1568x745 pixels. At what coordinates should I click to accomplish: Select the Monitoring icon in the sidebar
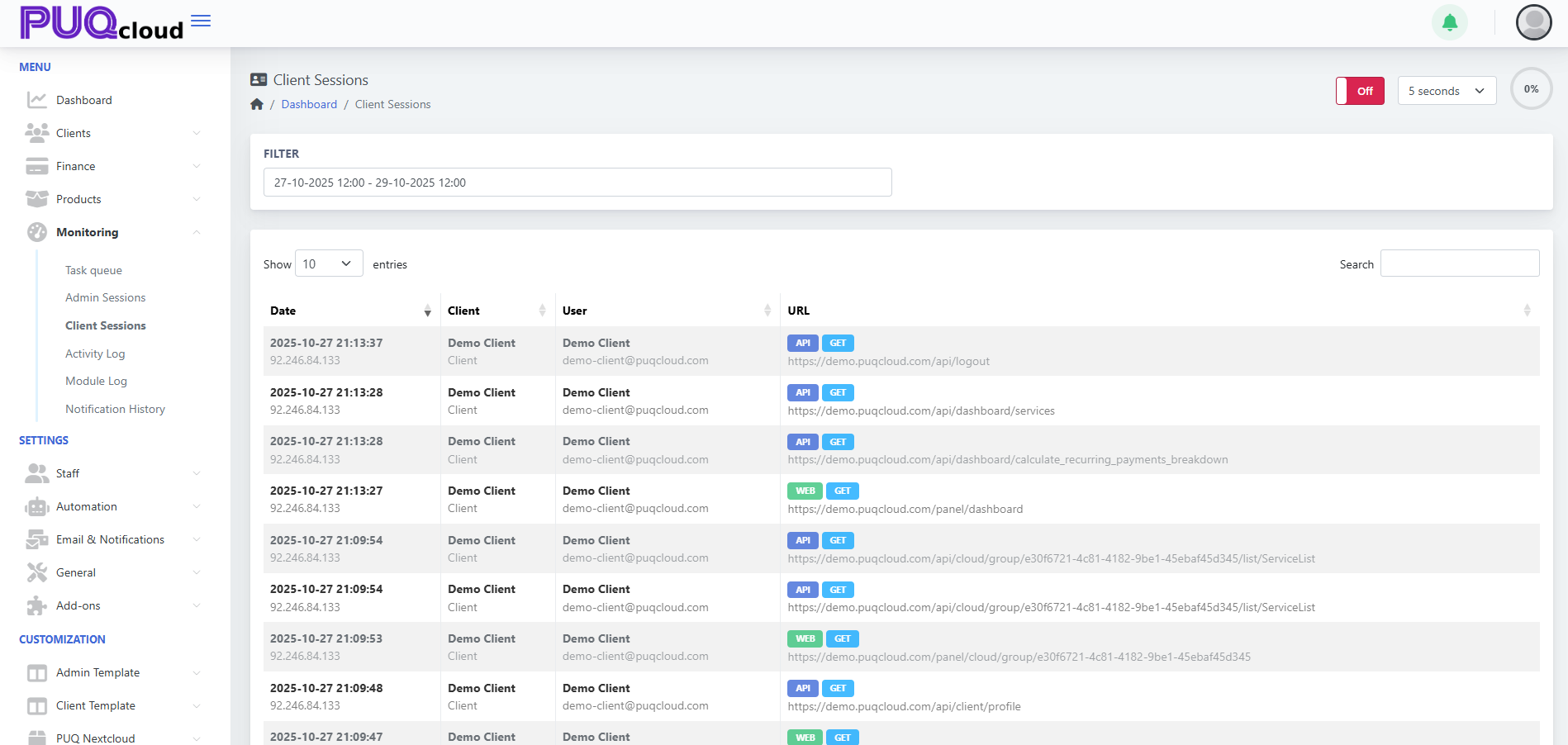[x=36, y=232]
